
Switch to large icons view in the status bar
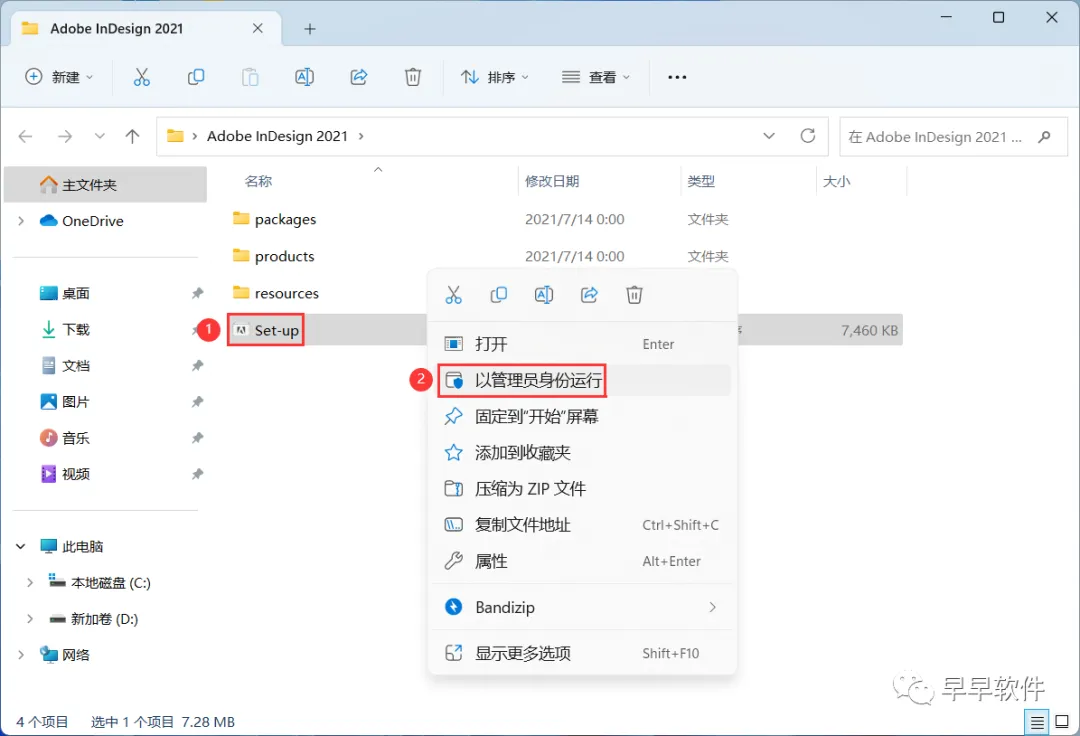(1062, 722)
